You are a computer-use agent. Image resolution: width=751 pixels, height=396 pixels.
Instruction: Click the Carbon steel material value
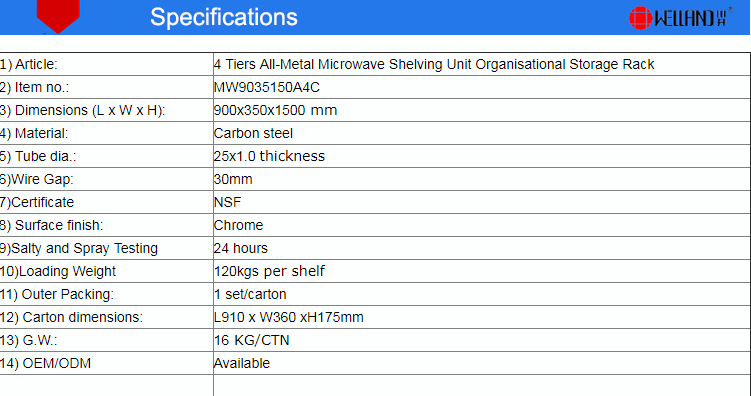[x=253, y=133]
